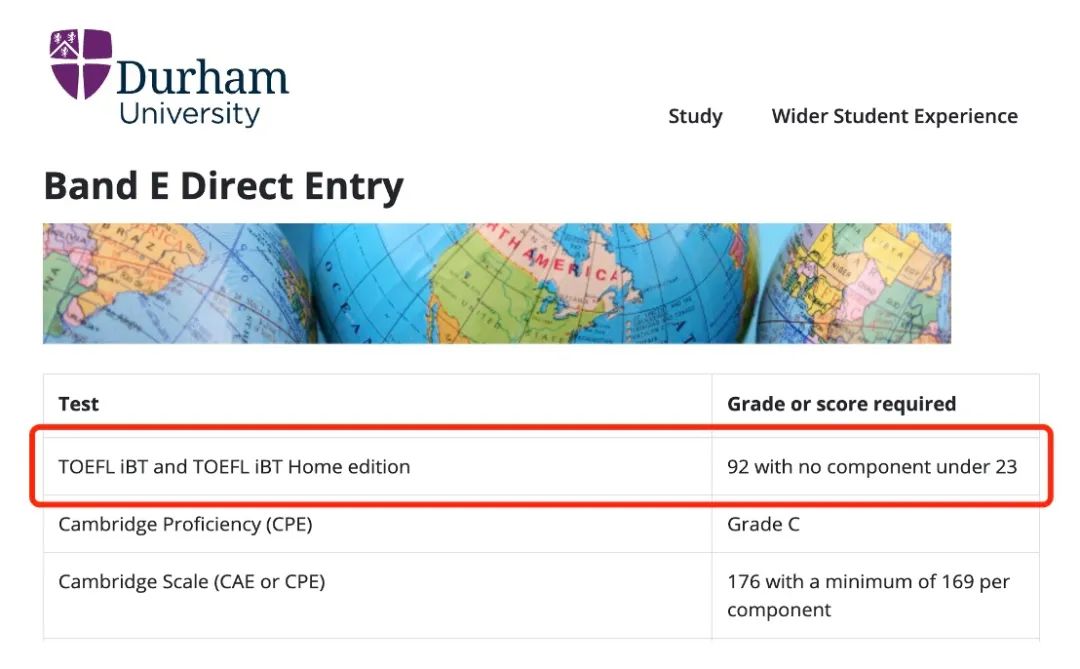Select the Cambridge Proficiency (CPE) cell
Screen dimensions: 1080x669
coord(377,524)
